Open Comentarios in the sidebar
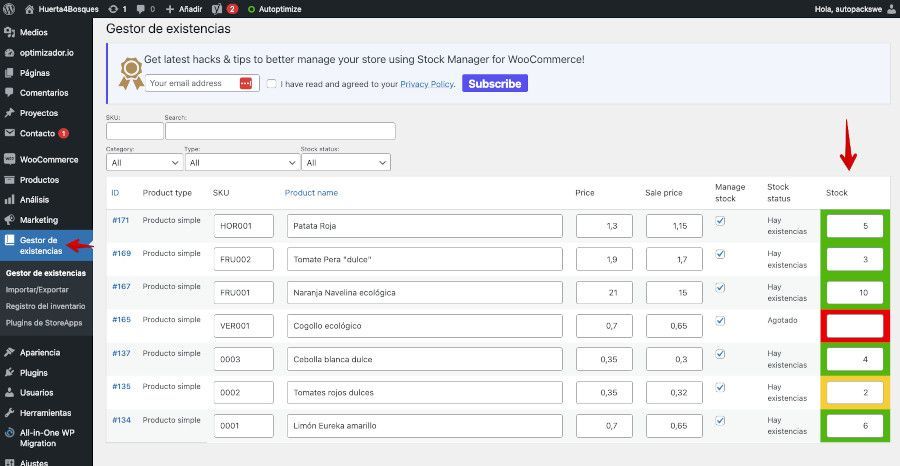This screenshot has width=900, height=466. 46,93
